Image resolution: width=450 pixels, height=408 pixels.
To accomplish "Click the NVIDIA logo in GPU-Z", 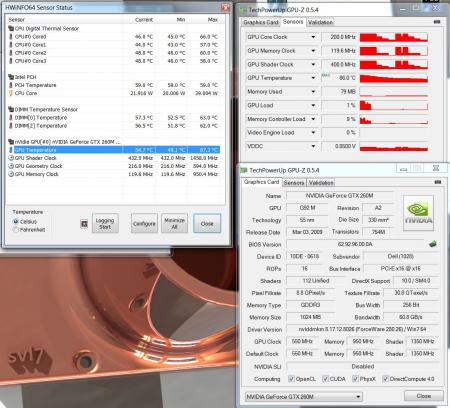I will pyautogui.click(x=419, y=213).
